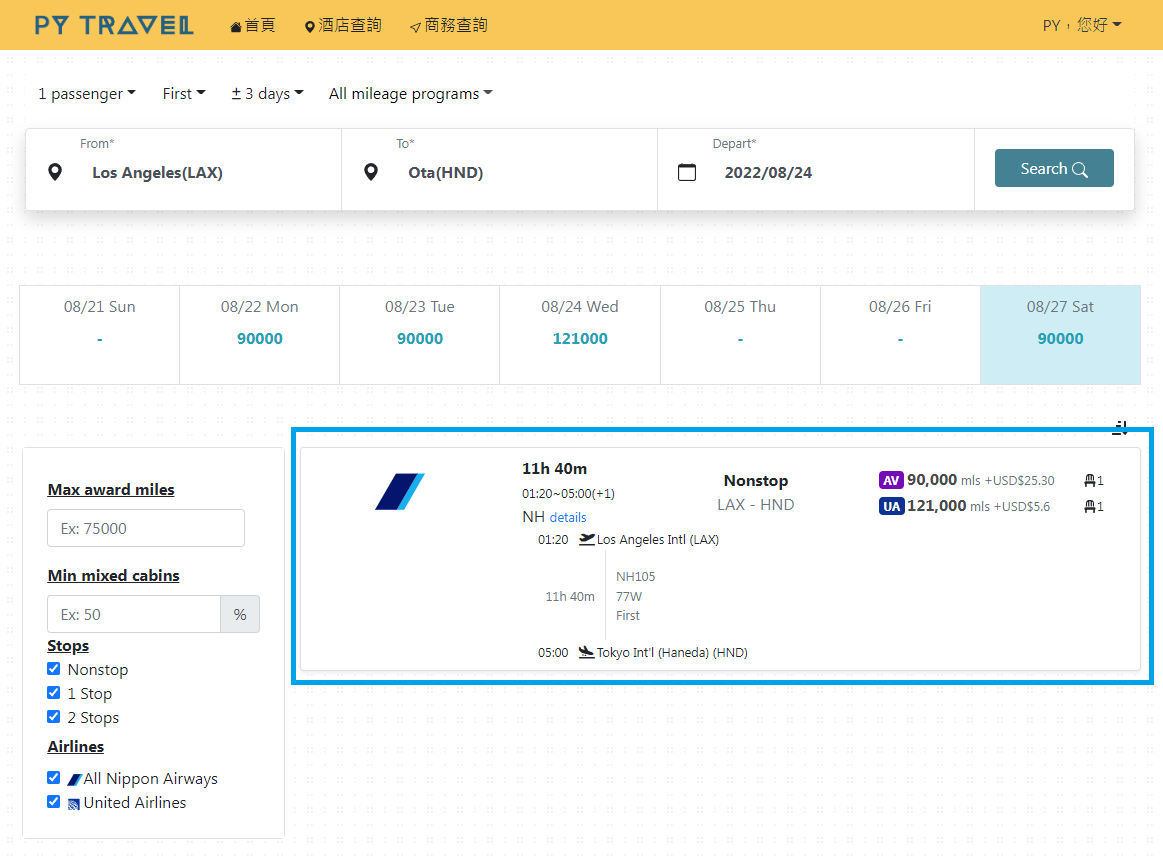Click the All Nippon Airways logo on the flight card
Screen dimensions: 1163x865
(x=400, y=491)
